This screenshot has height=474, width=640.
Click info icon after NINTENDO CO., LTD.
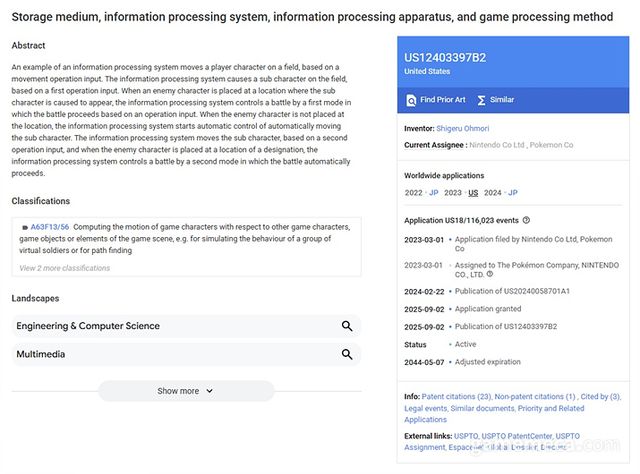point(490,274)
